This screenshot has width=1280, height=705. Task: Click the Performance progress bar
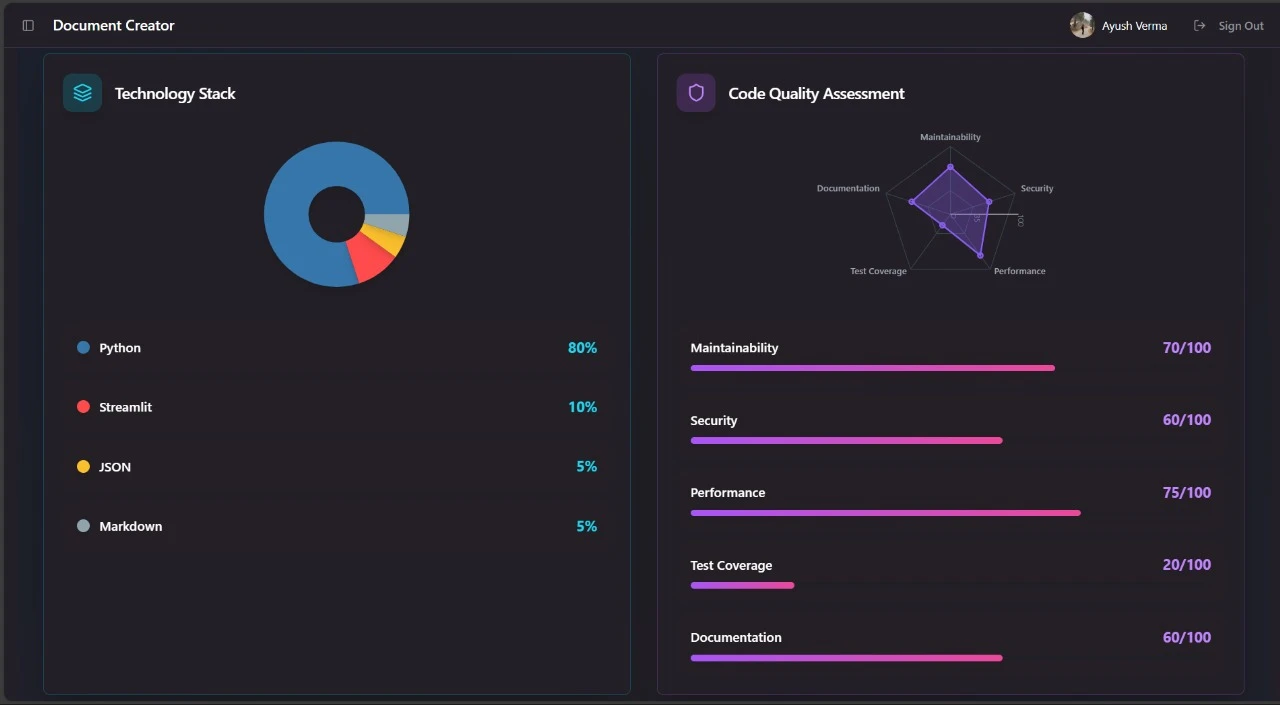coord(885,513)
